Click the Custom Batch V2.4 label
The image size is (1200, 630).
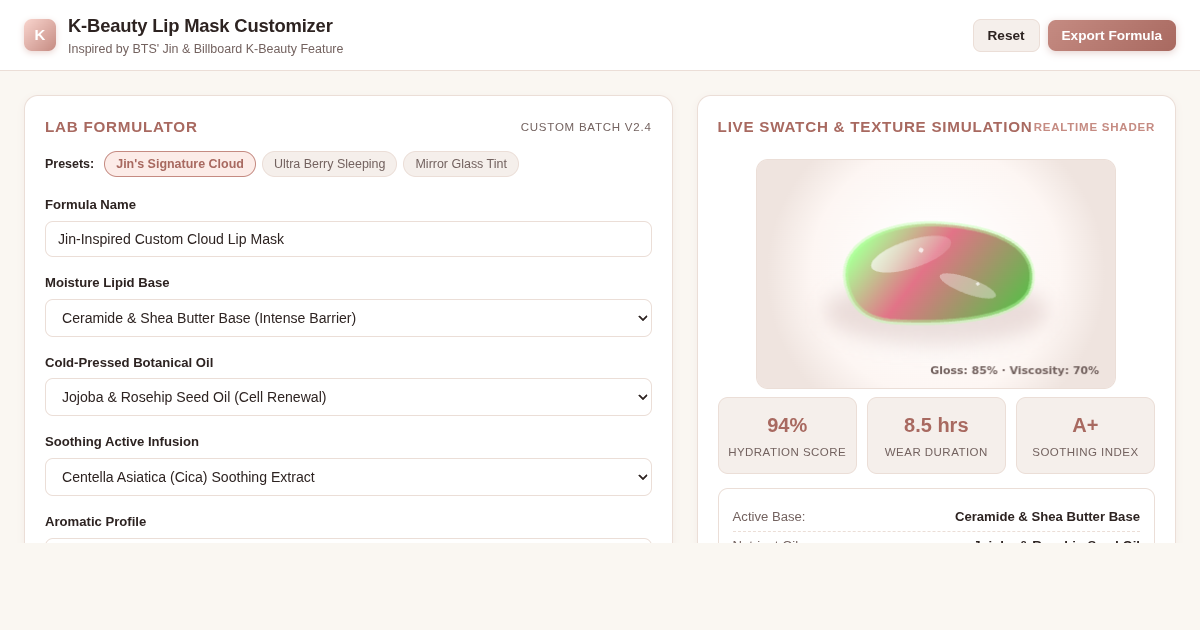[x=586, y=127]
